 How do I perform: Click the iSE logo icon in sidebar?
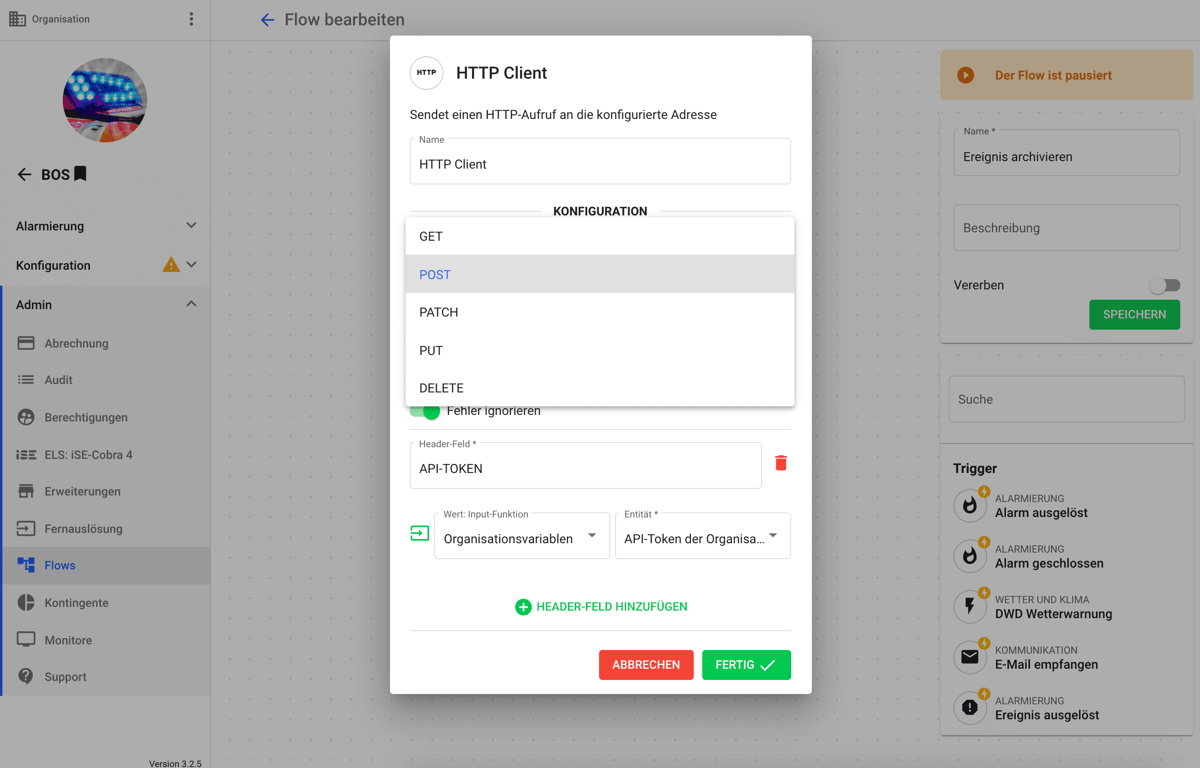(26, 454)
